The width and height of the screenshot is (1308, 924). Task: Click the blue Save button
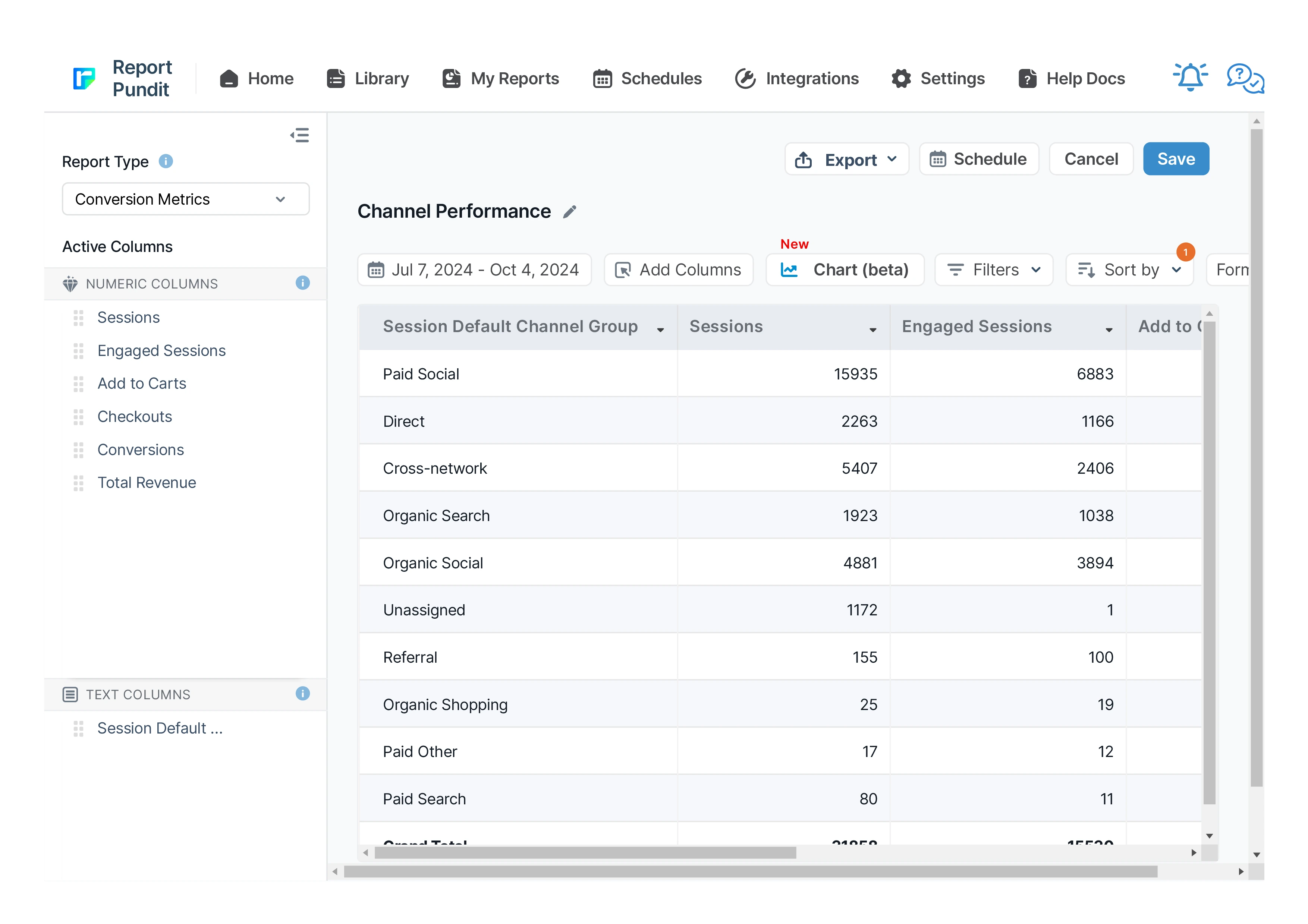[x=1175, y=159]
